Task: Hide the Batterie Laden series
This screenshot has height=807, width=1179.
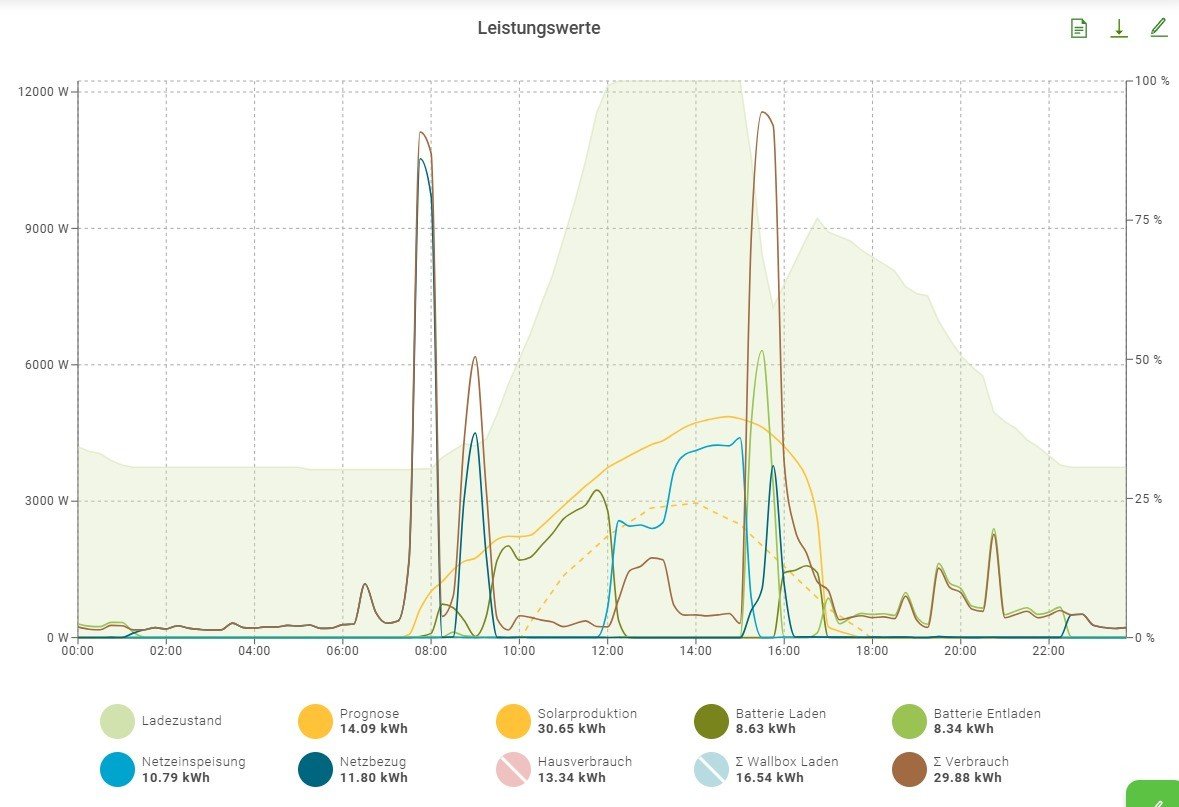Action: point(711,721)
